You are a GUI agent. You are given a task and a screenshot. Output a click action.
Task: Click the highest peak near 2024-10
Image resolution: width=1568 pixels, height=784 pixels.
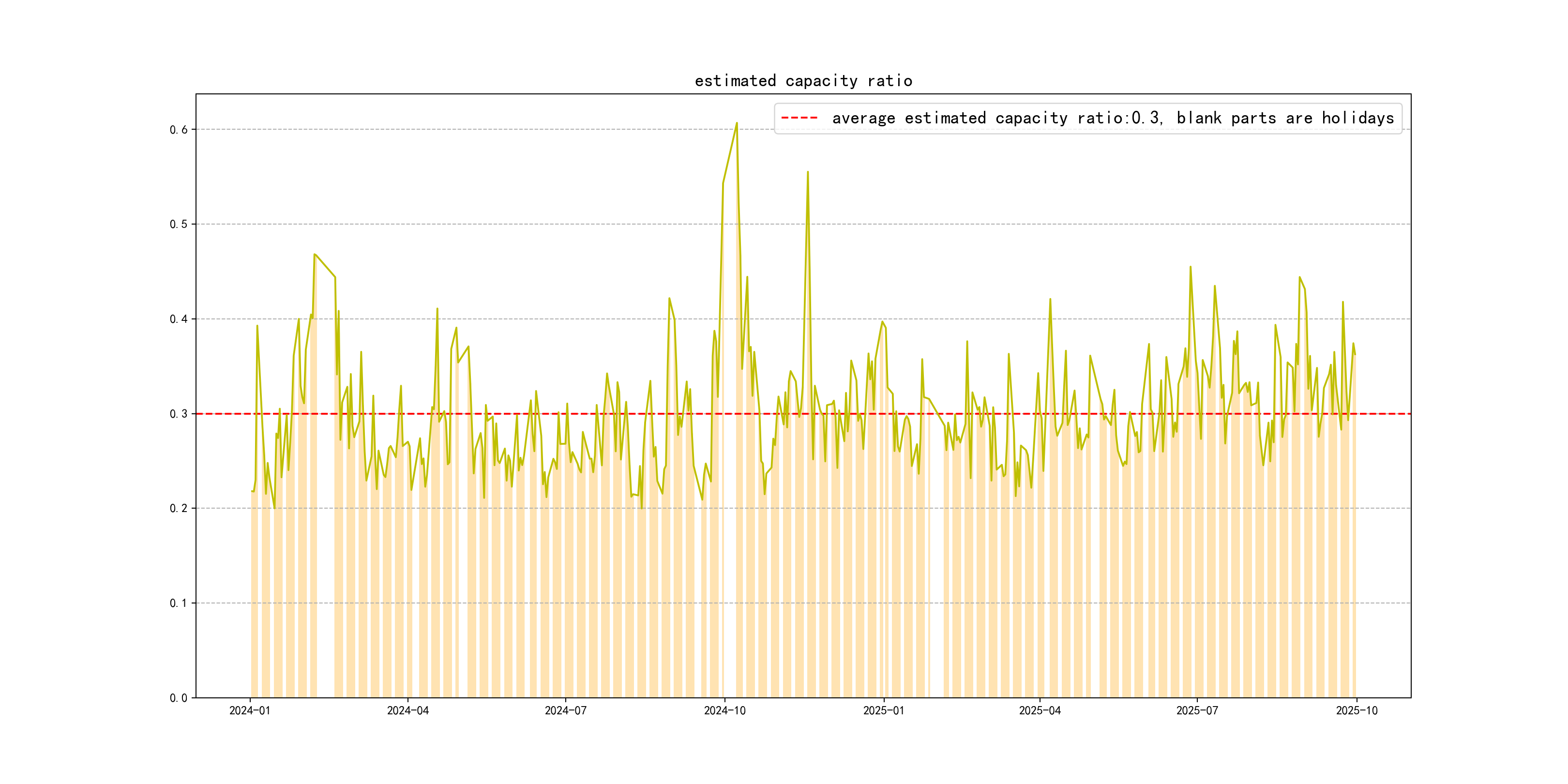point(737,123)
